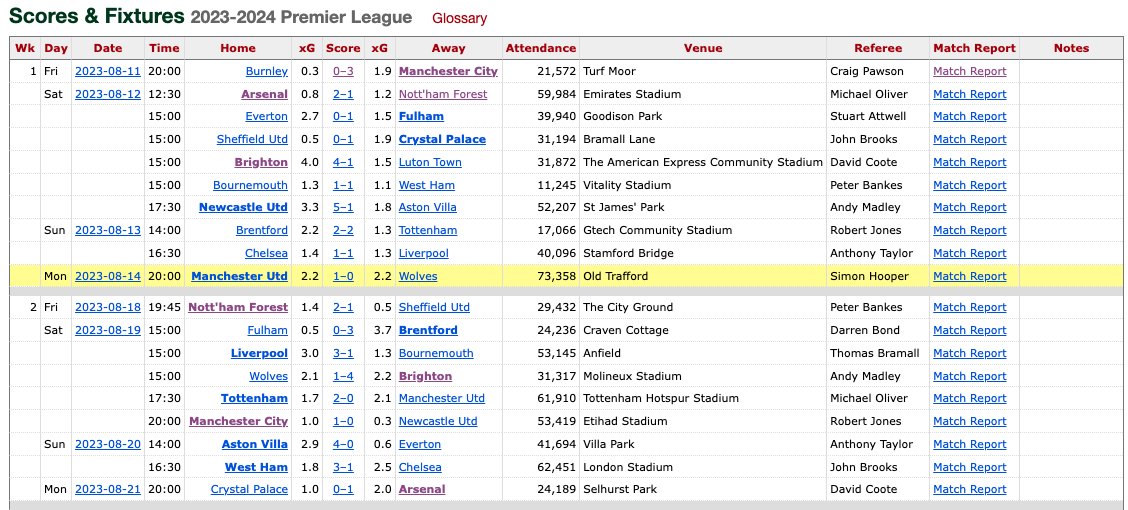The width and height of the screenshot is (1128, 510).
Task: Open Match Report for Manchester Utd vs Wolves
Action: click(x=969, y=276)
